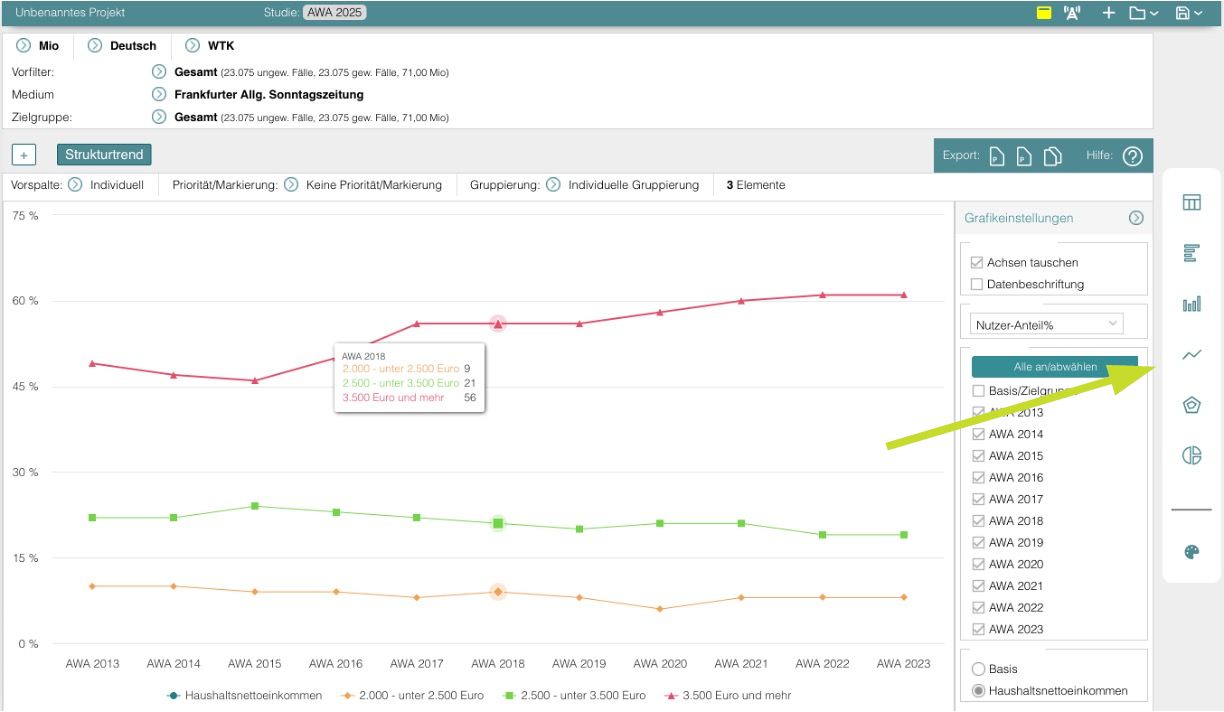The height and width of the screenshot is (712, 1224).
Task: Click the Alle an/abwählen button
Action: tap(1054, 367)
